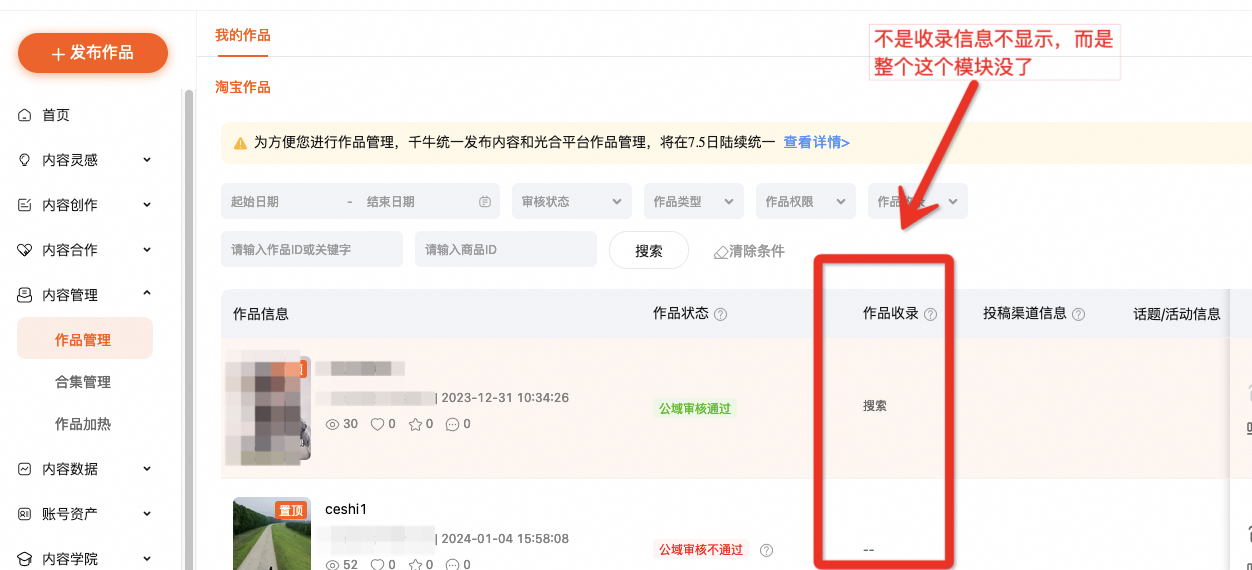Click the views eye icon showing 30
The height and width of the screenshot is (570, 1252).
pyautogui.click(x=333, y=424)
